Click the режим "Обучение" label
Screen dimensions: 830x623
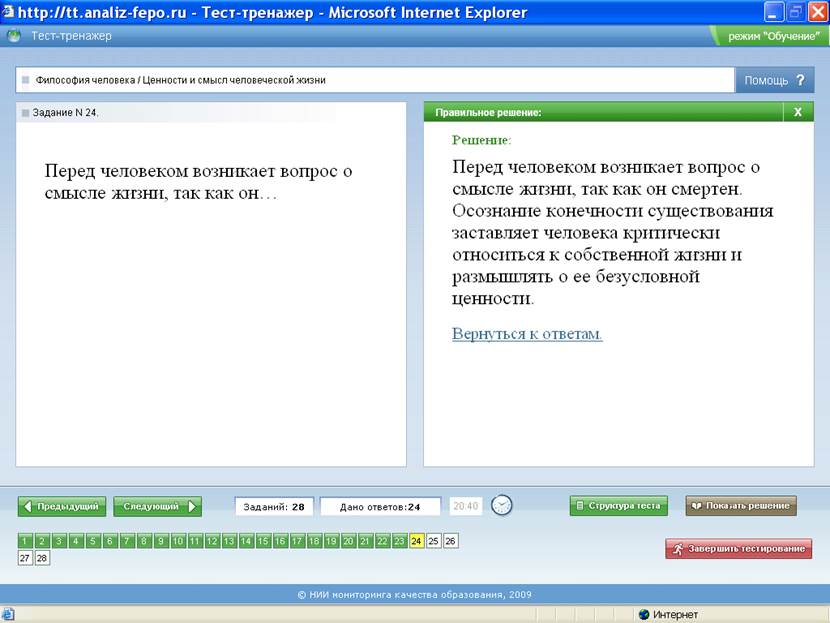click(x=774, y=36)
